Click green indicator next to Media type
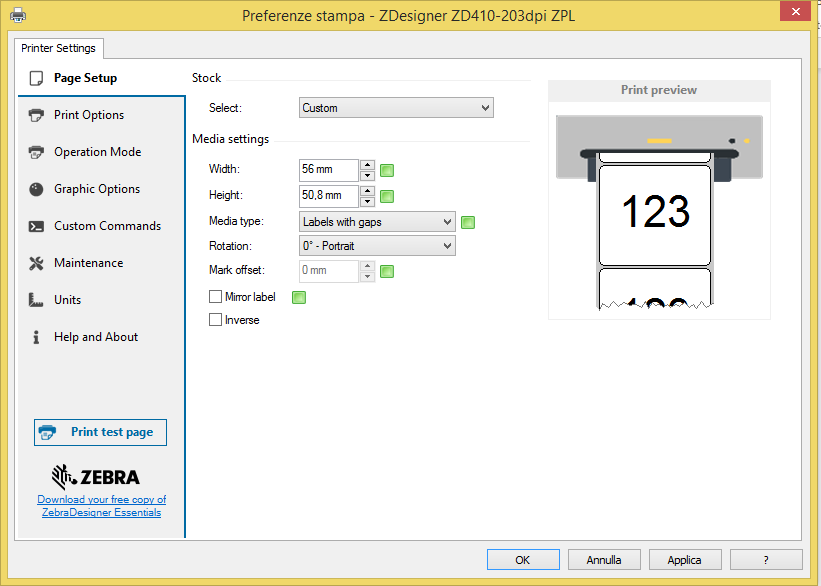This screenshot has width=821, height=586. click(x=468, y=223)
